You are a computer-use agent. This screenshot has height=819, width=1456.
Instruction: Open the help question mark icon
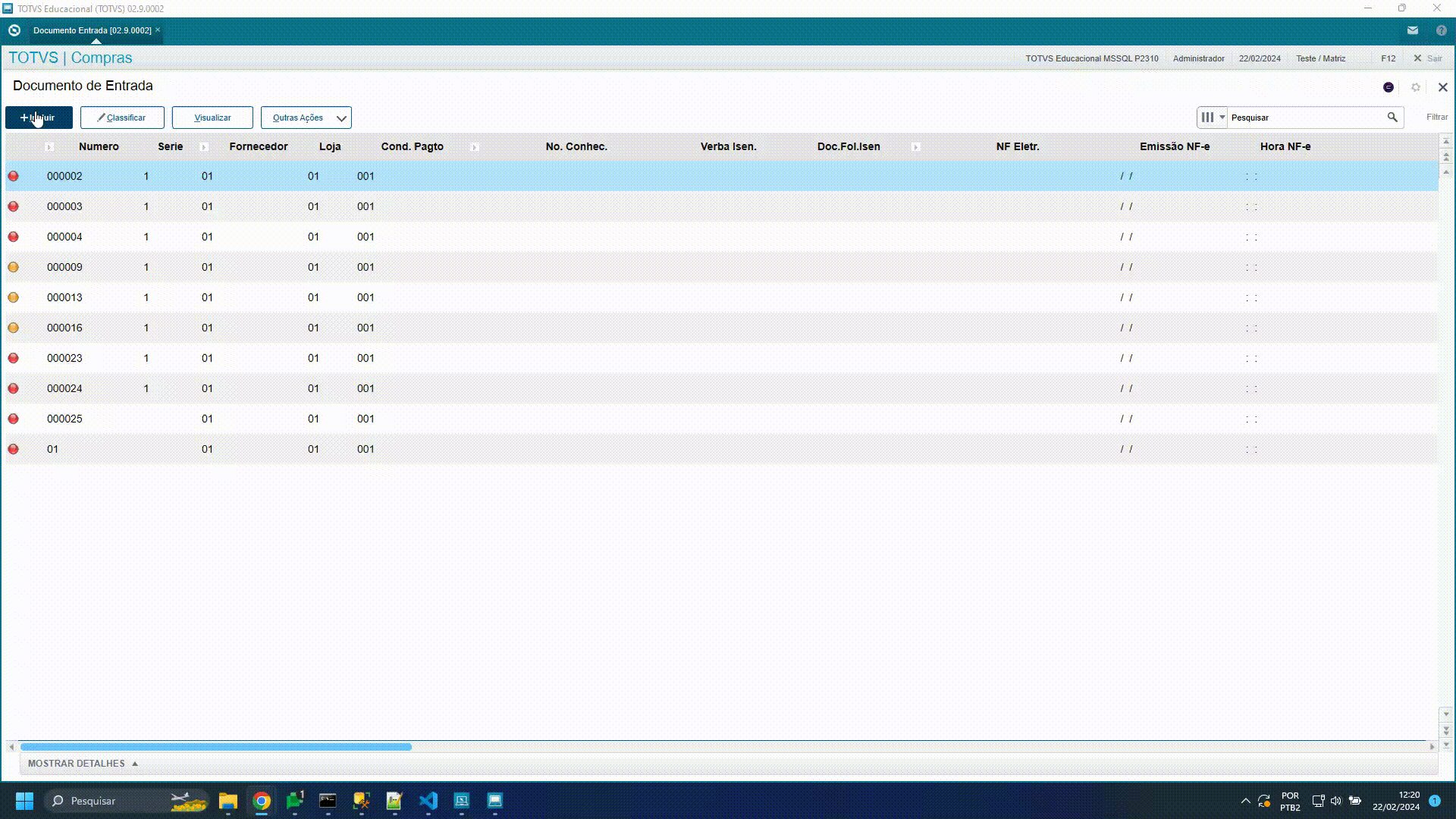tap(1441, 30)
